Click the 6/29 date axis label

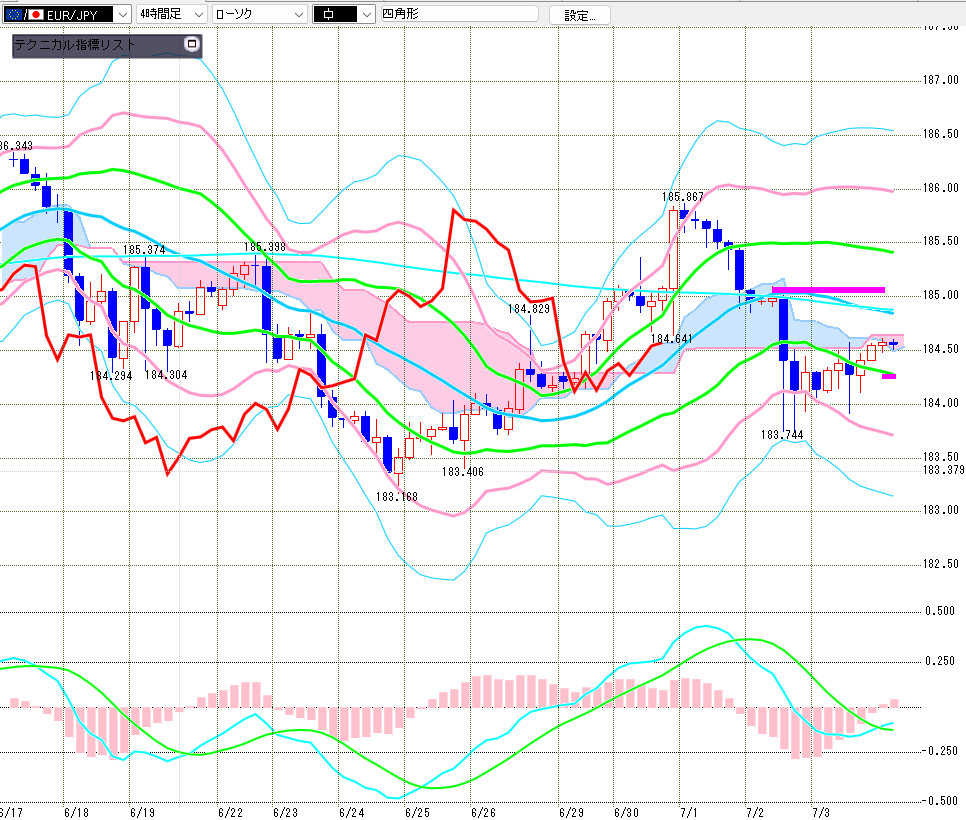pyautogui.click(x=571, y=813)
